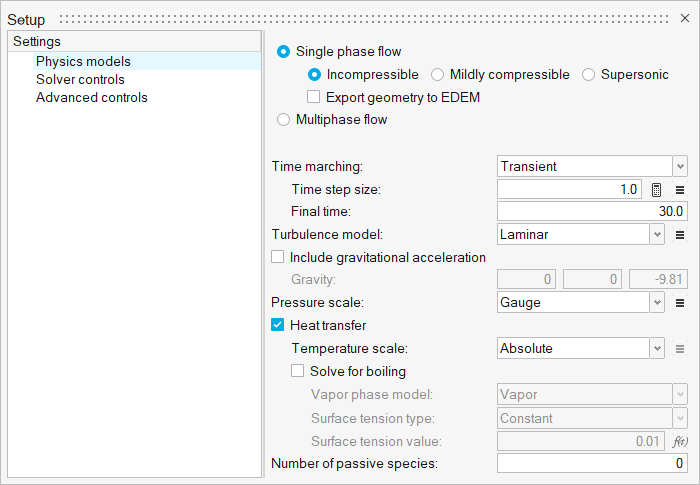Select Advanced controls in Settings tree
This screenshot has width=700, height=485.
(91, 97)
